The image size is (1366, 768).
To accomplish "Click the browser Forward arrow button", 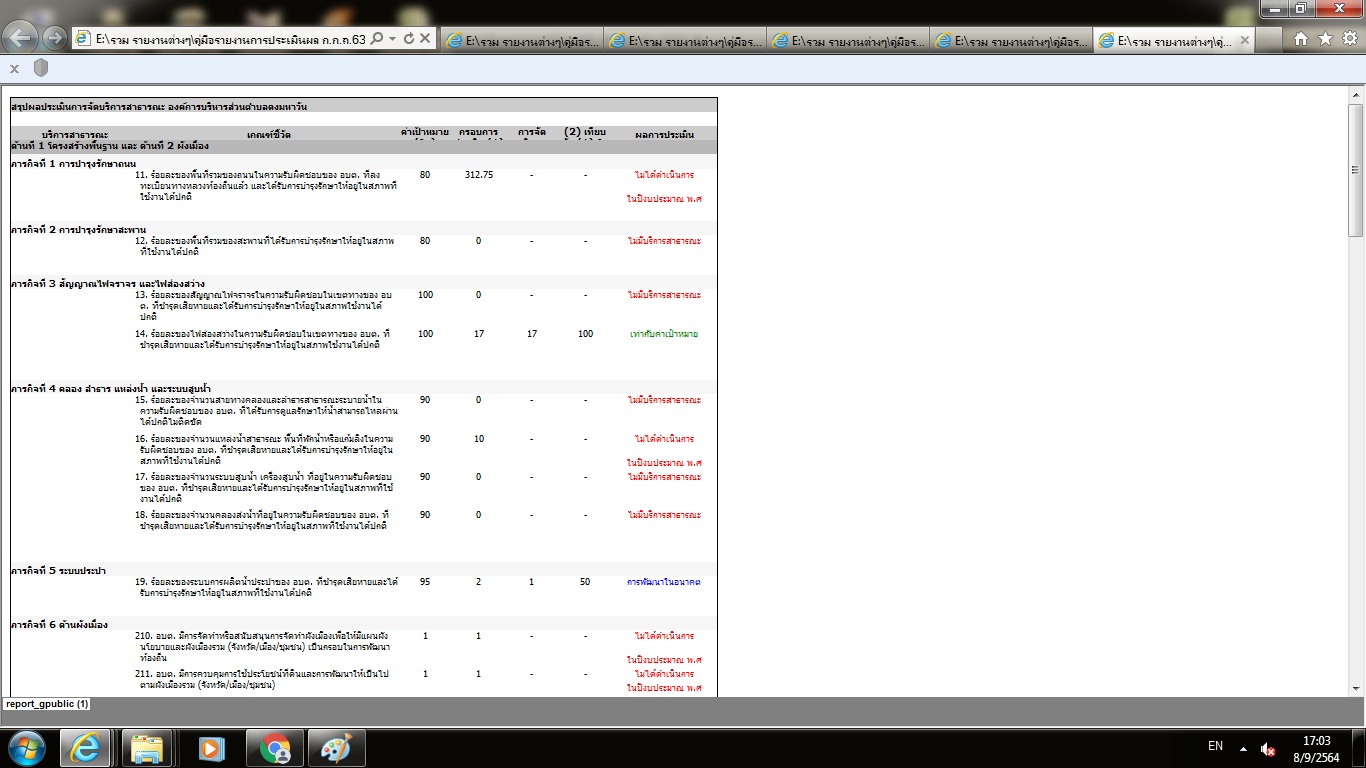I will (54, 39).
